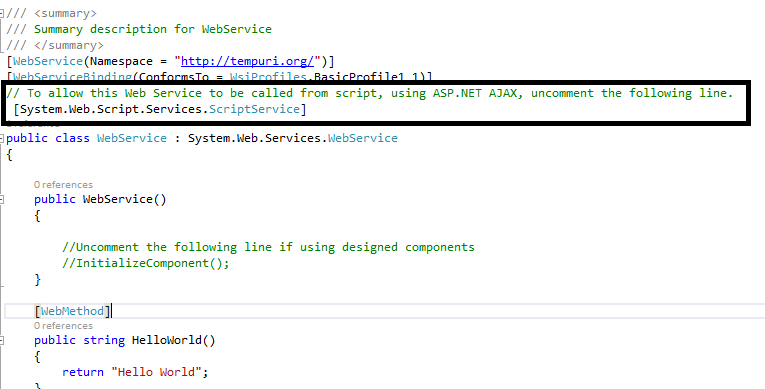765x389 pixels.
Task: Collapse the WebService class outline
Action: (x=2, y=138)
